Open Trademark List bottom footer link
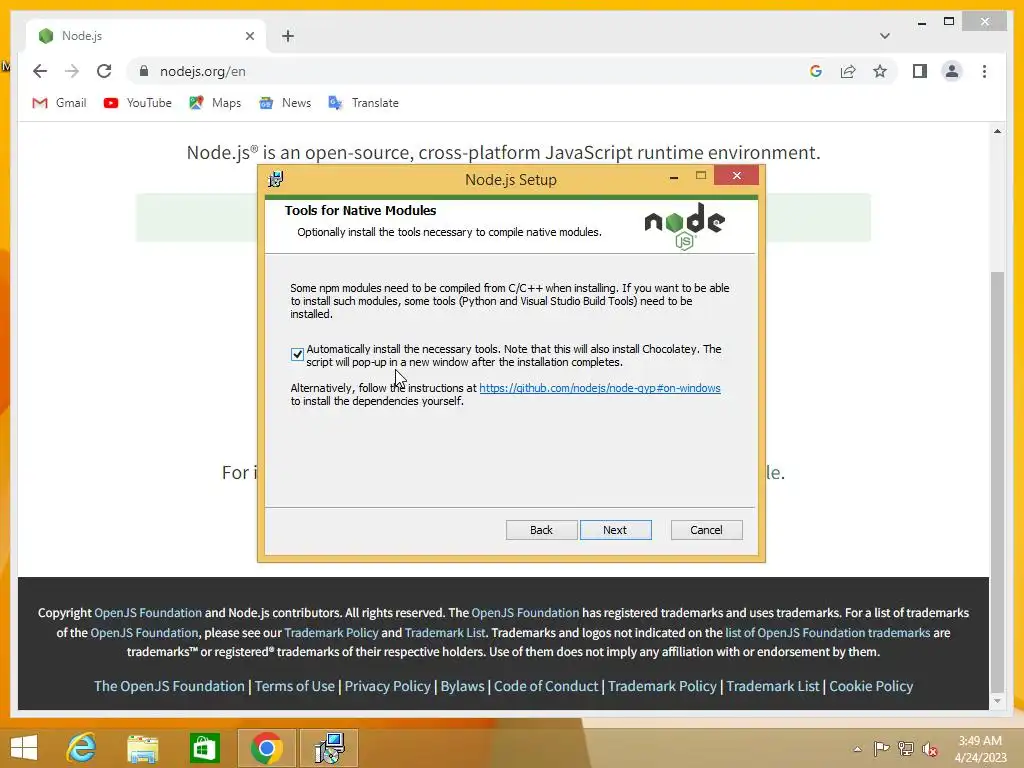 (x=773, y=686)
